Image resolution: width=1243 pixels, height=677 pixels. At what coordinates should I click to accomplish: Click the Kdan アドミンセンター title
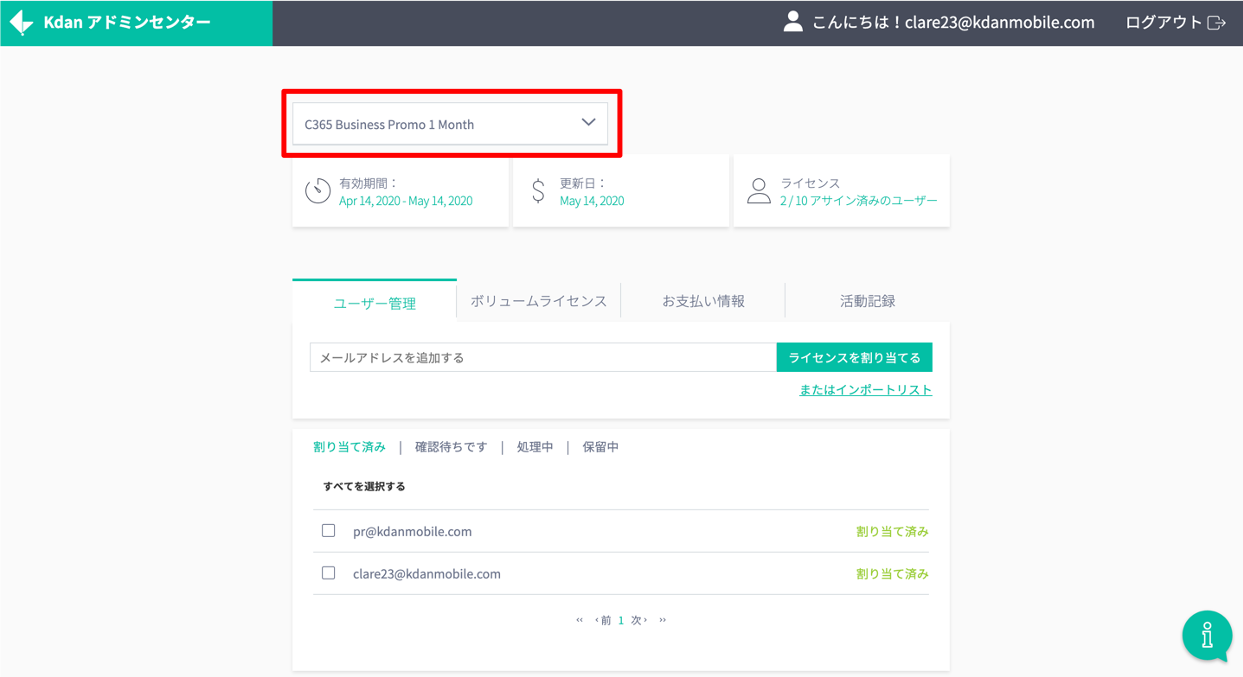coord(127,22)
